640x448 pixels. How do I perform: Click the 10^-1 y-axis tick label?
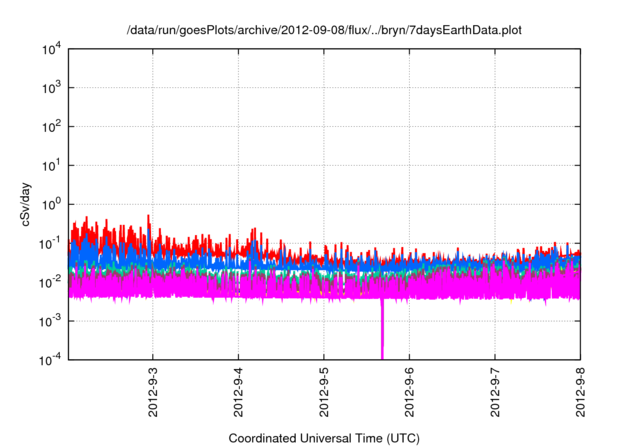pyautogui.click(x=51, y=243)
